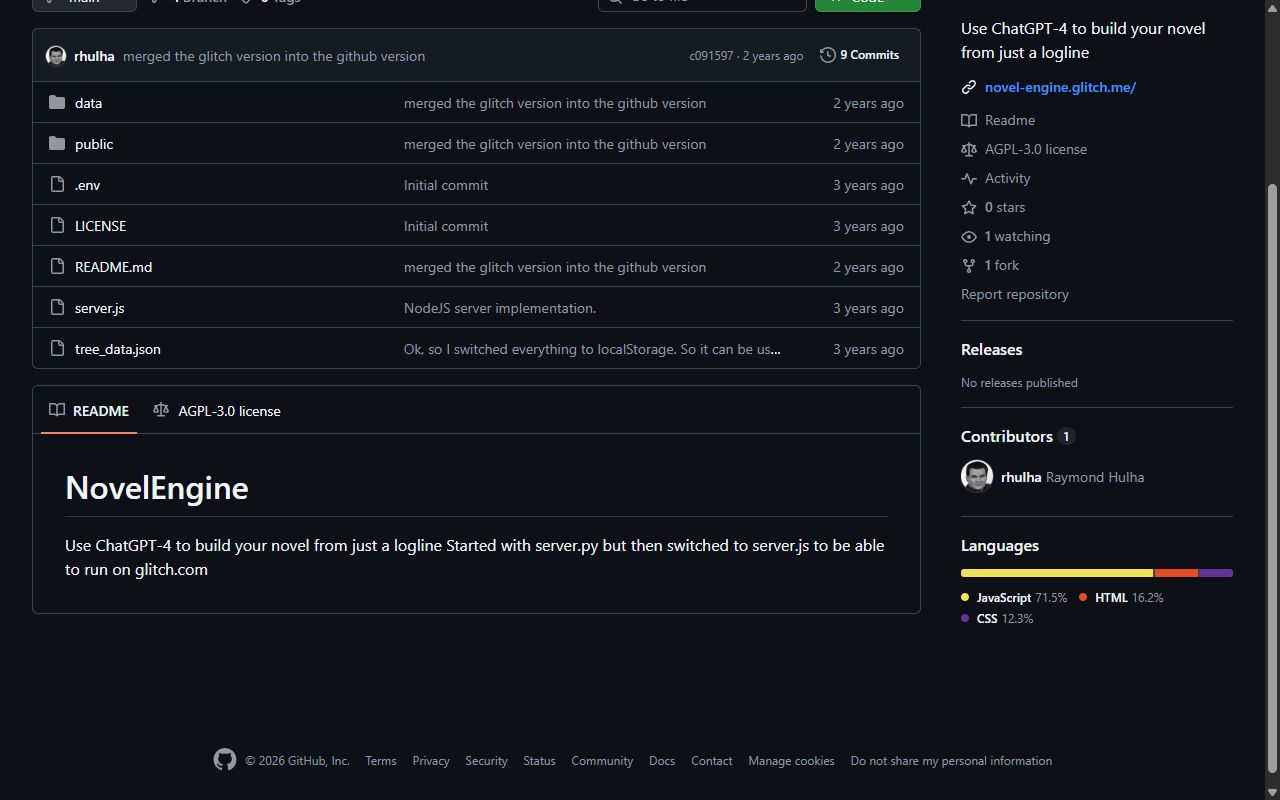Viewport: 1280px width, 800px height.
Task: Open the data folder icon
Action: [x=57, y=102]
